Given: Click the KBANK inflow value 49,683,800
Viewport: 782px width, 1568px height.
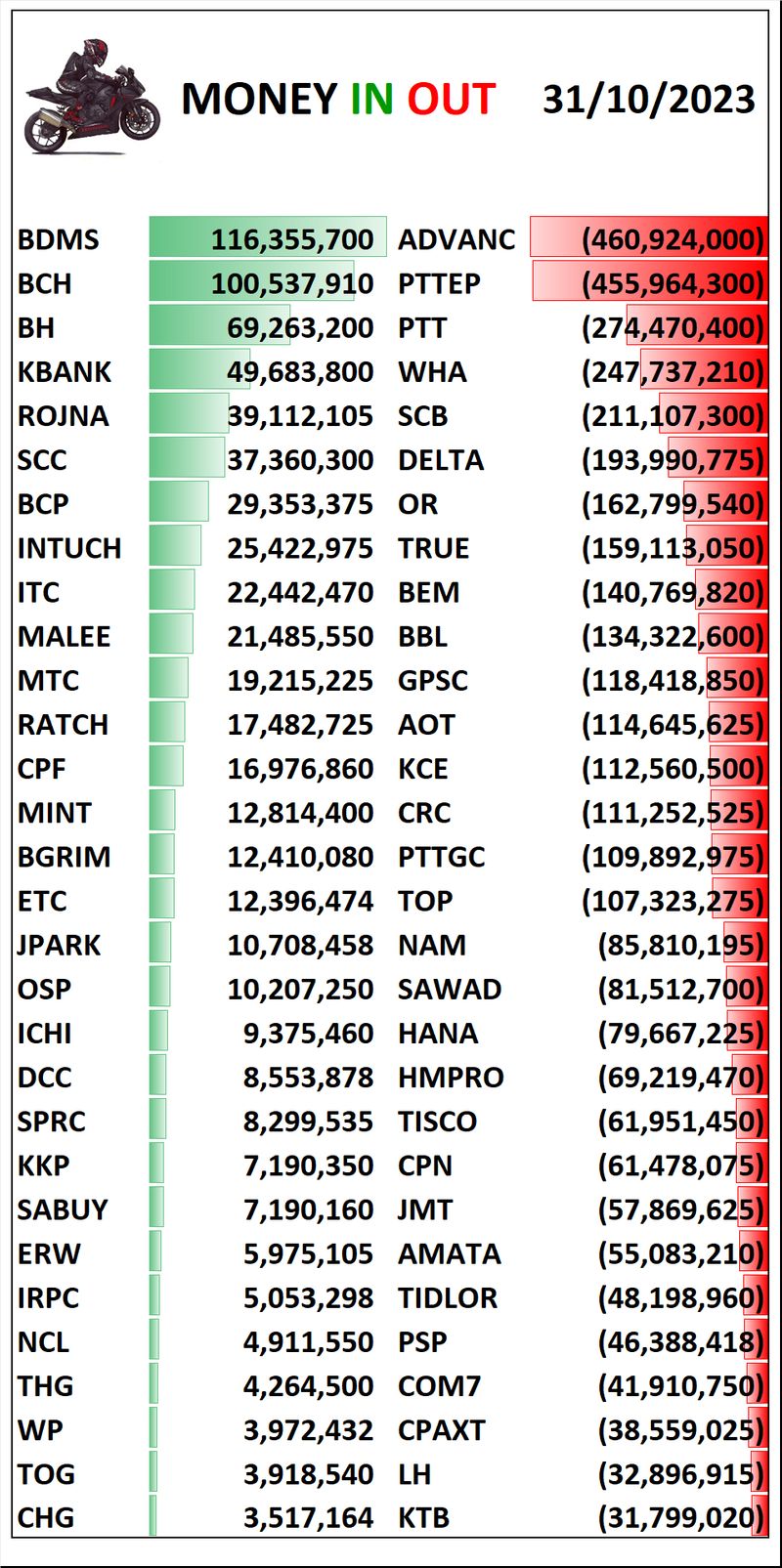Looking at the screenshot, I should (x=300, y=372).
